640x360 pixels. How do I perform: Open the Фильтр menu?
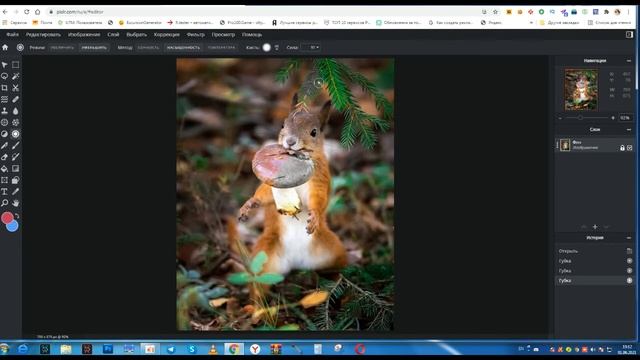point(196,35)
